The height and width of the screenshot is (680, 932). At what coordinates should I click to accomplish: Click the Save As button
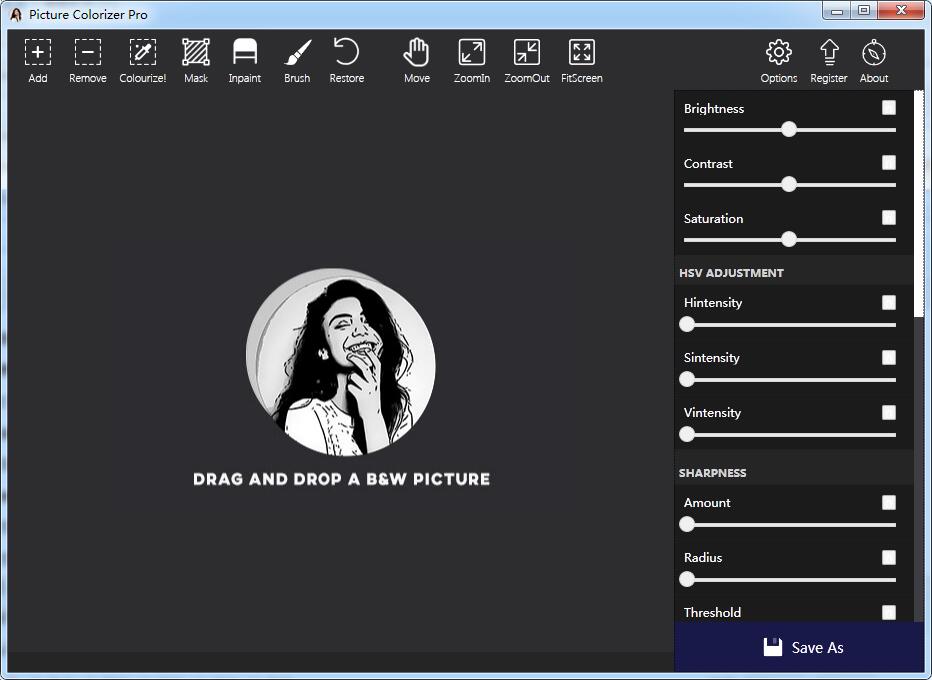click(801, 647)
